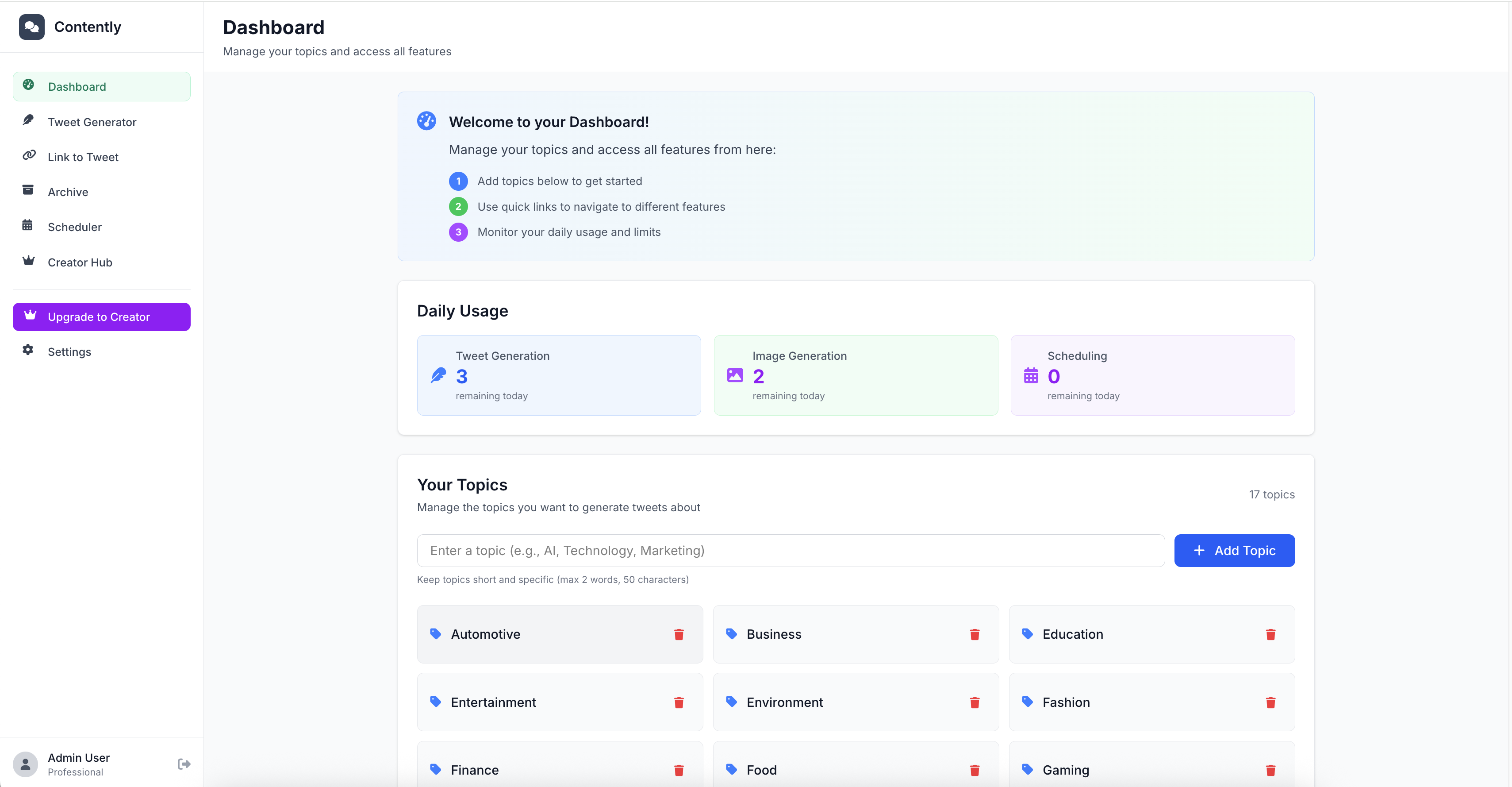
Task: Remove the Gaming topic
Action: (x=1271, y=770)
